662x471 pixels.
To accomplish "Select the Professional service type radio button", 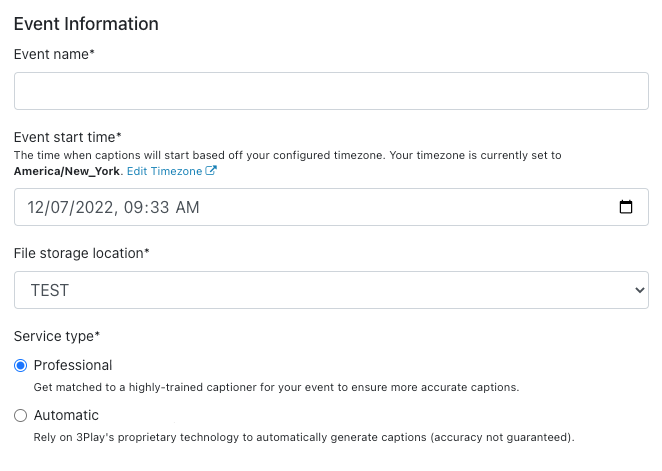I will coord(21,366).
